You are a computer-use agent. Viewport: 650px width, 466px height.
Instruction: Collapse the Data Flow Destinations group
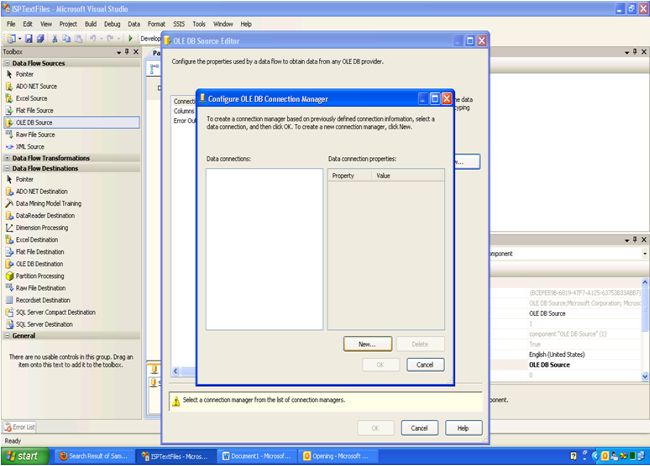coord(7,168)
